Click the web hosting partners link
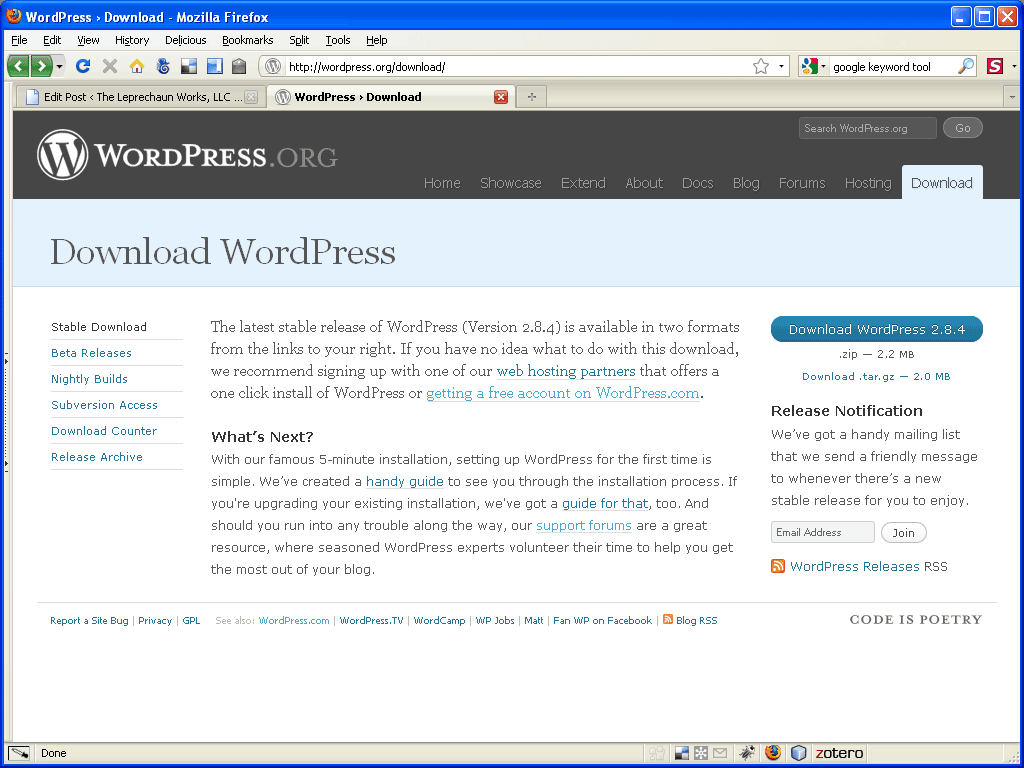The image size is (1024, 768). click(566, 371)
